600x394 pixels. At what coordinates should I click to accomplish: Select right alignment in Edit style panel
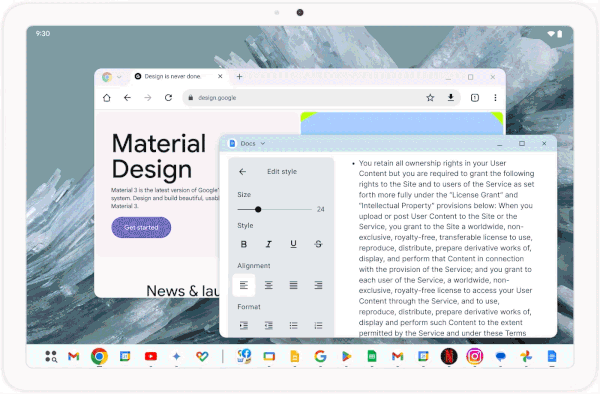coord(318,285)
